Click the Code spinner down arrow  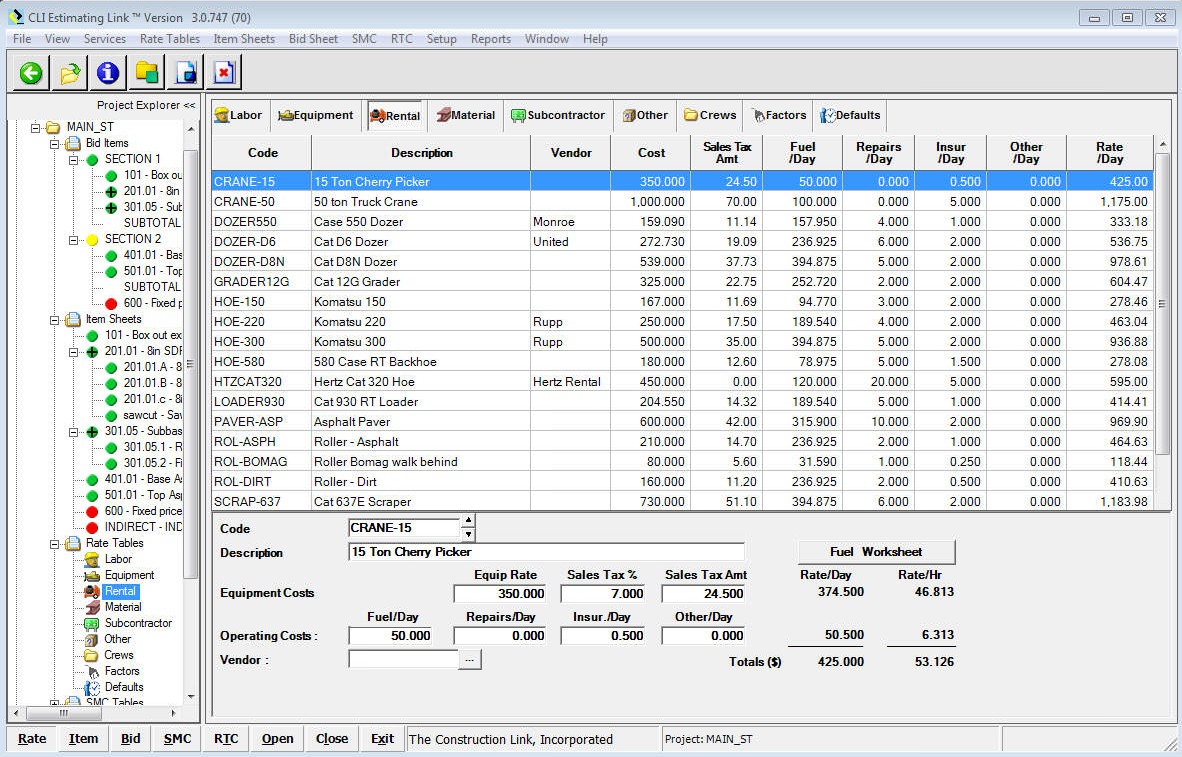[468, 534]
